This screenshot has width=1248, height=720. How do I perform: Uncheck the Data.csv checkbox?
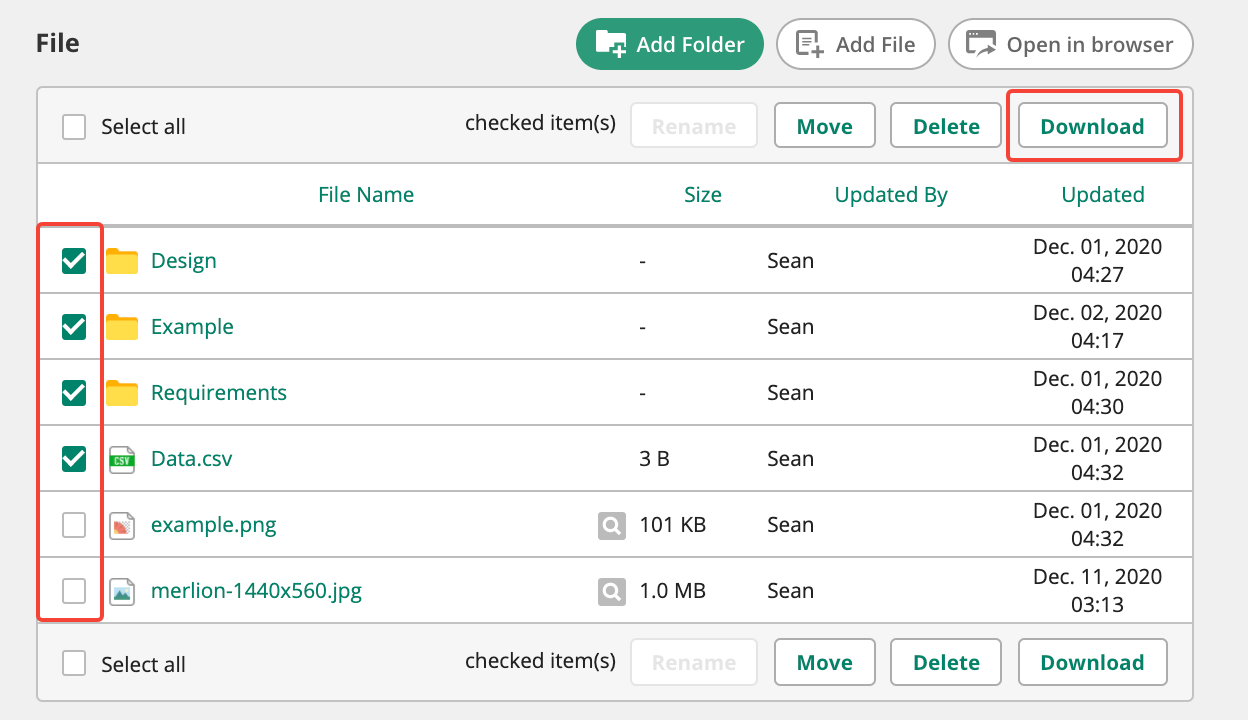(x=74, y=459)
